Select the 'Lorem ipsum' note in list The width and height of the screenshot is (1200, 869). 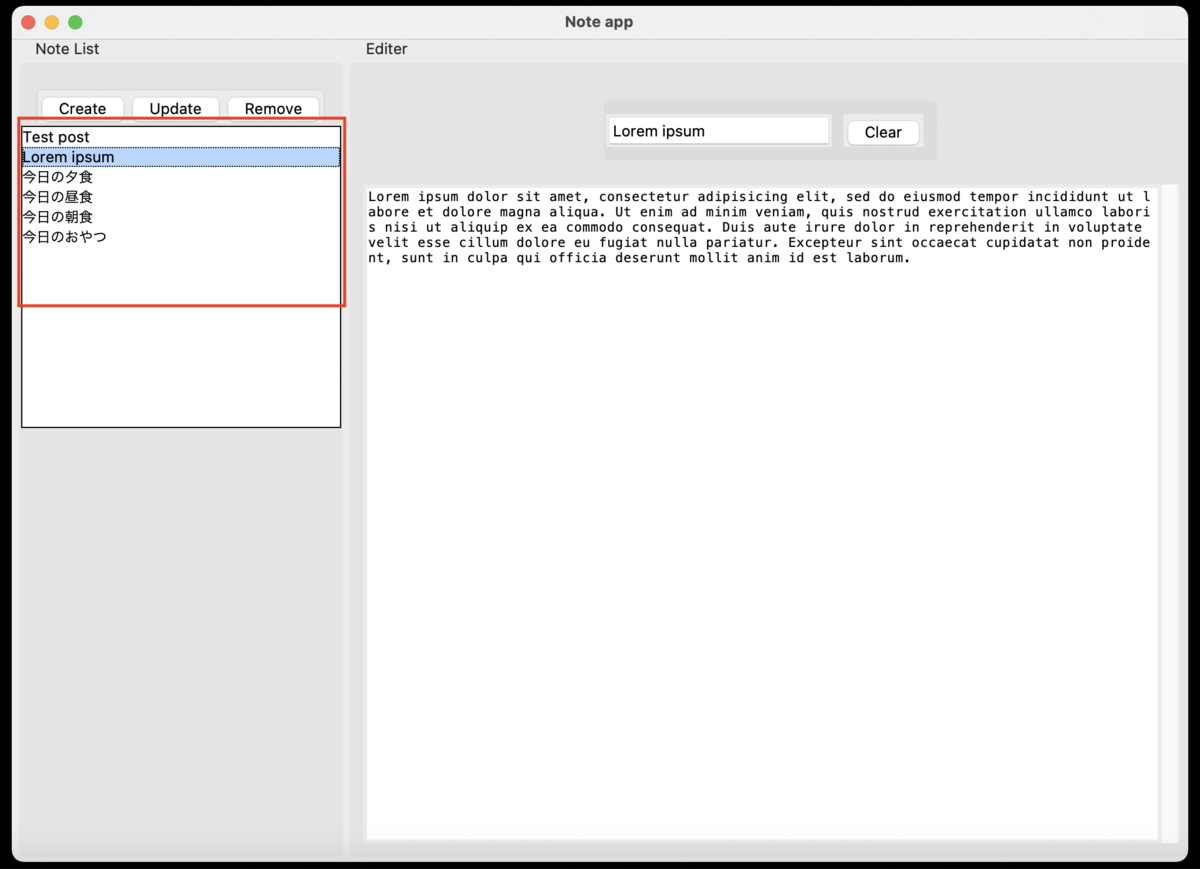(x=181, y=157)
